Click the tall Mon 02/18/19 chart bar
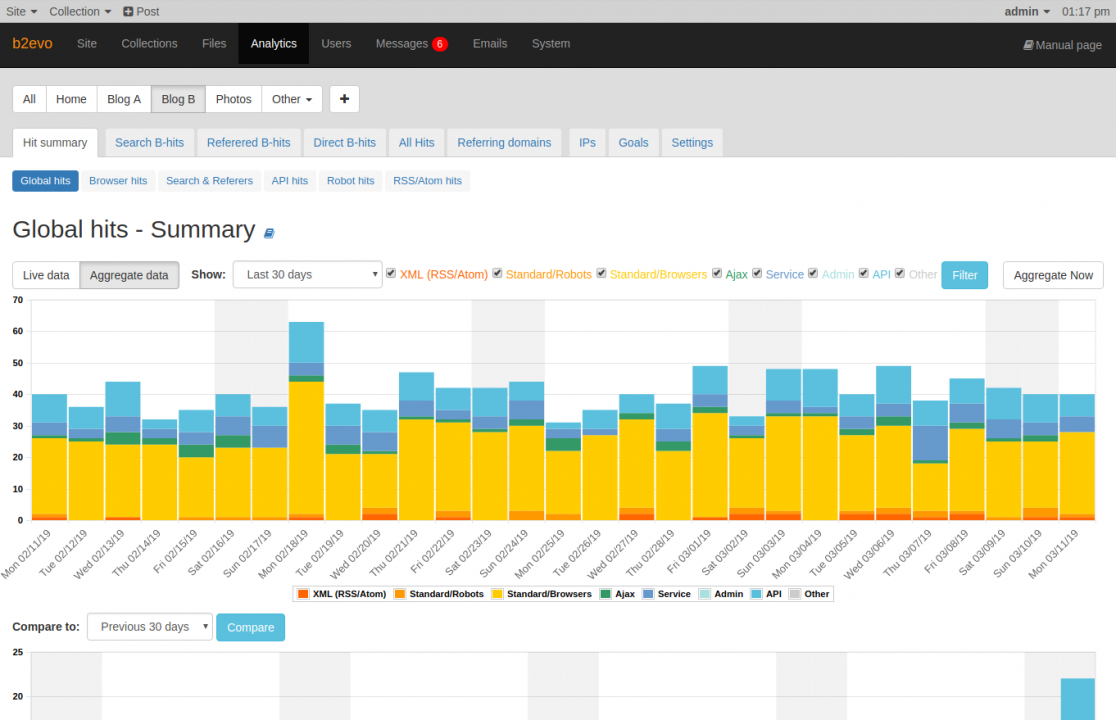 pos(306,421)
